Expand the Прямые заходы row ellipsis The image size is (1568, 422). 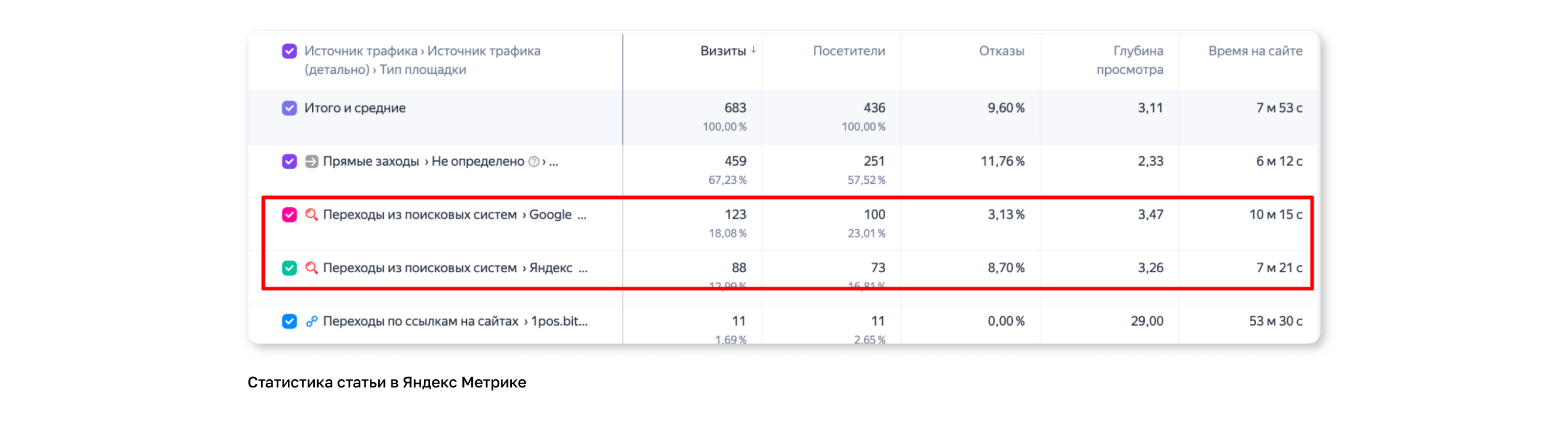tap(553, 162)
